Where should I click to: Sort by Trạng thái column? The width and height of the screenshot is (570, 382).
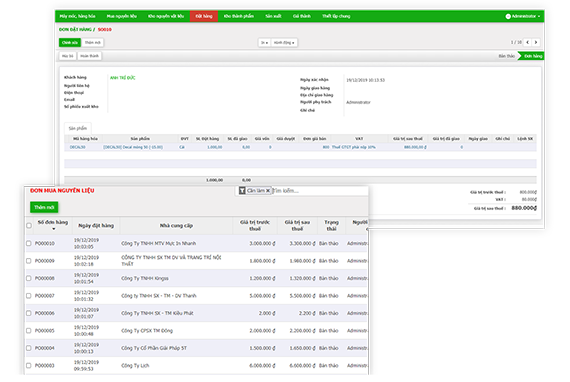pos(331,225)
